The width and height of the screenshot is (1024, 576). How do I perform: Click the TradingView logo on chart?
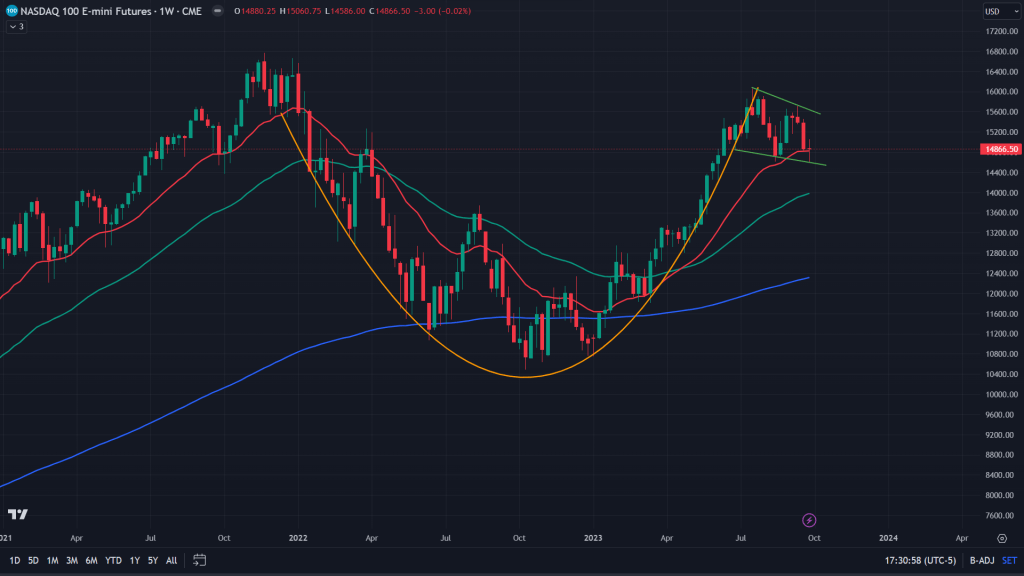pos(17,514)
